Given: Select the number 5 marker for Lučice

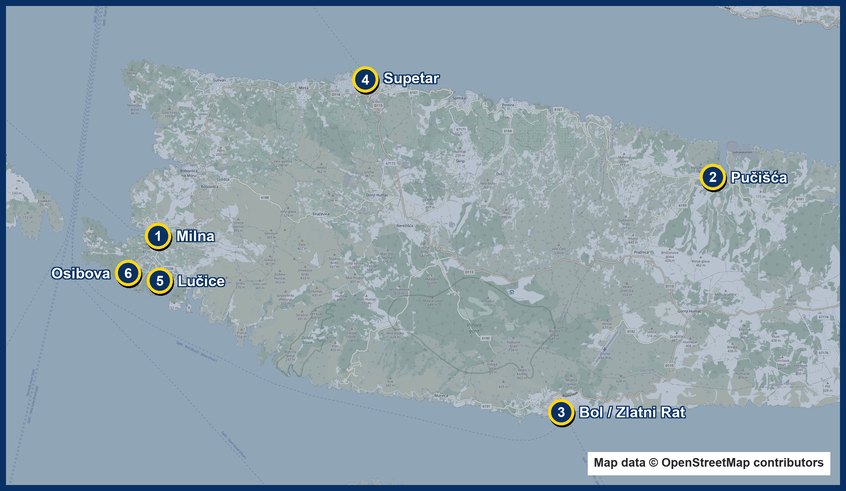Looking at the screenshot, I should [160, 281].
